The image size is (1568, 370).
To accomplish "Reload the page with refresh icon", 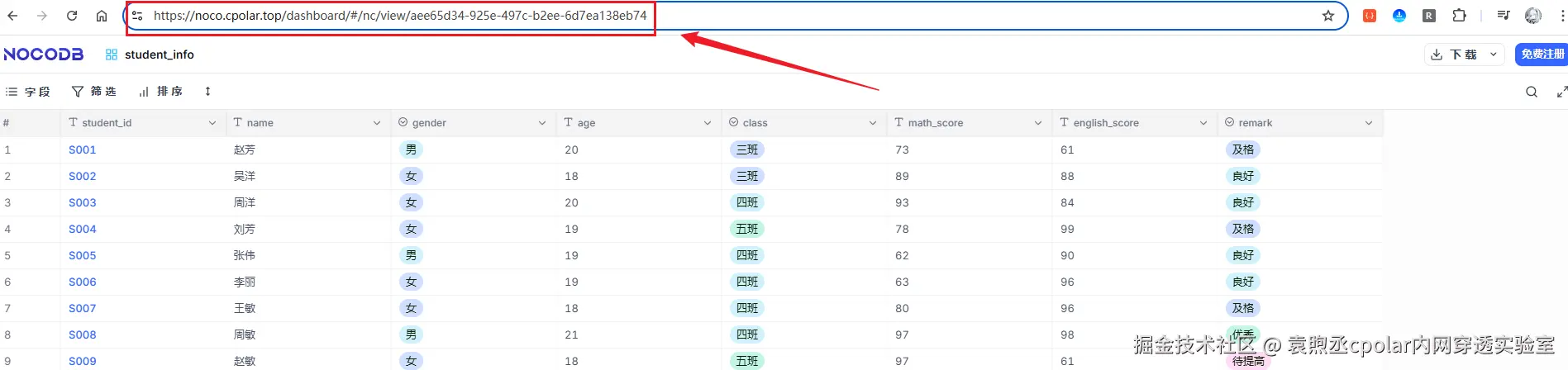I will [72, 16].
